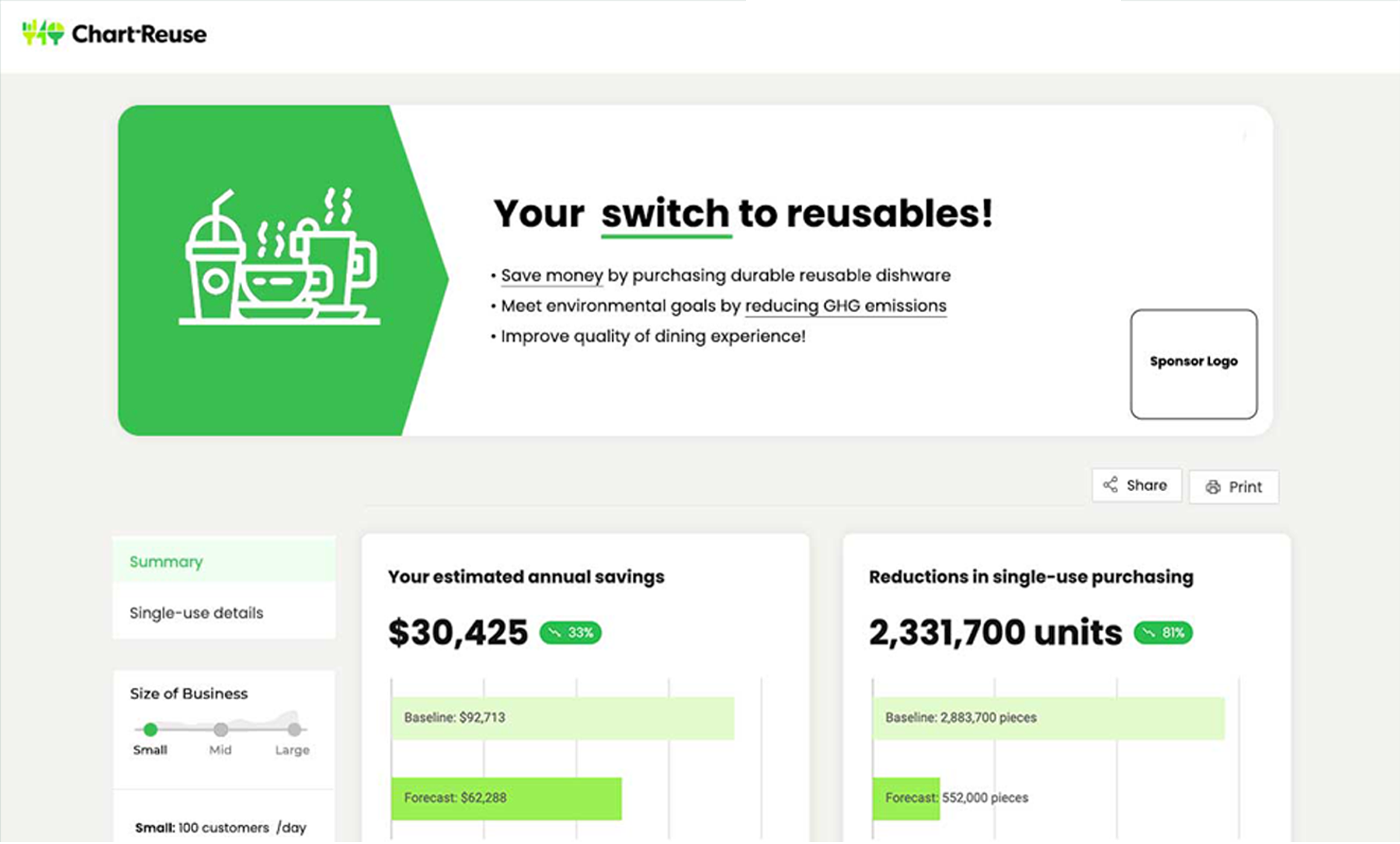
Task: Click the 81% reduction trend badge
Action: pyautogui.click(x=1163, y=633)
